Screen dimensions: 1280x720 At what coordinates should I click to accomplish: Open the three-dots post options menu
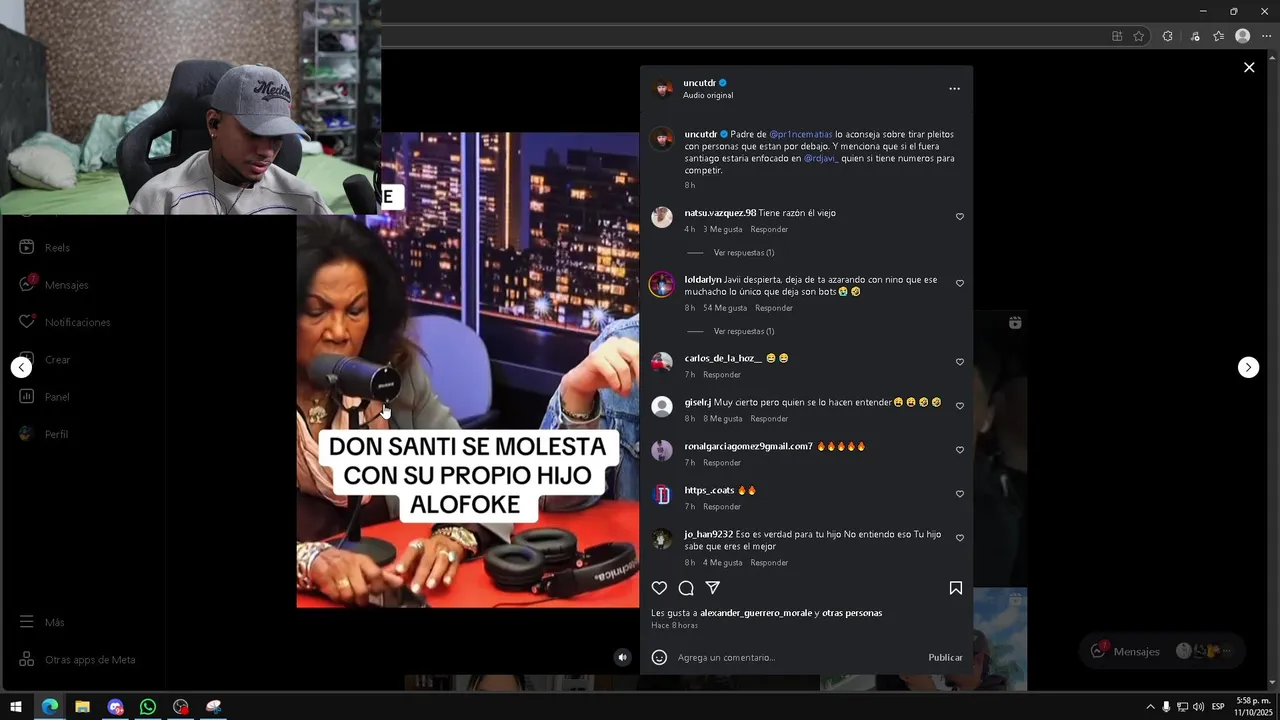coord(954,89)
